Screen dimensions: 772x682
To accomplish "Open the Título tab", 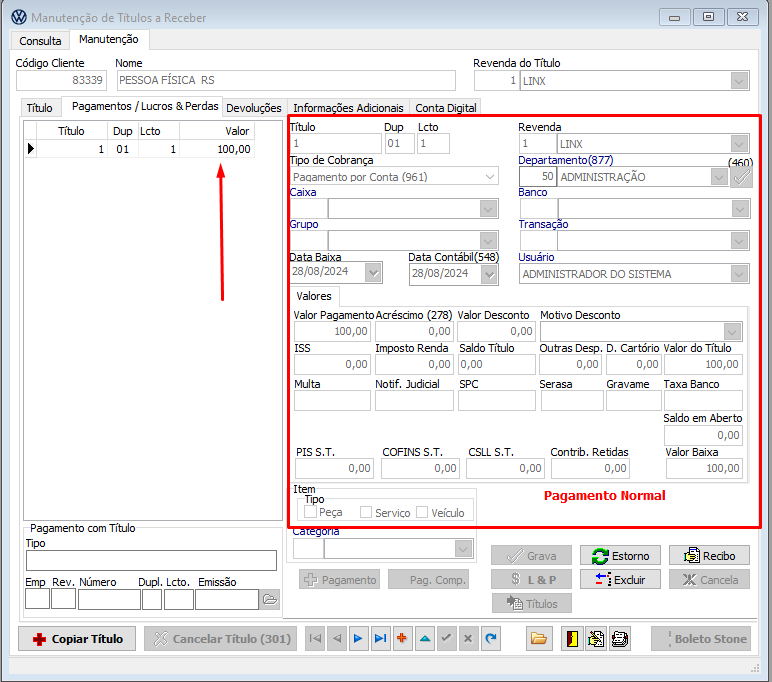I will tap(39, 107).
